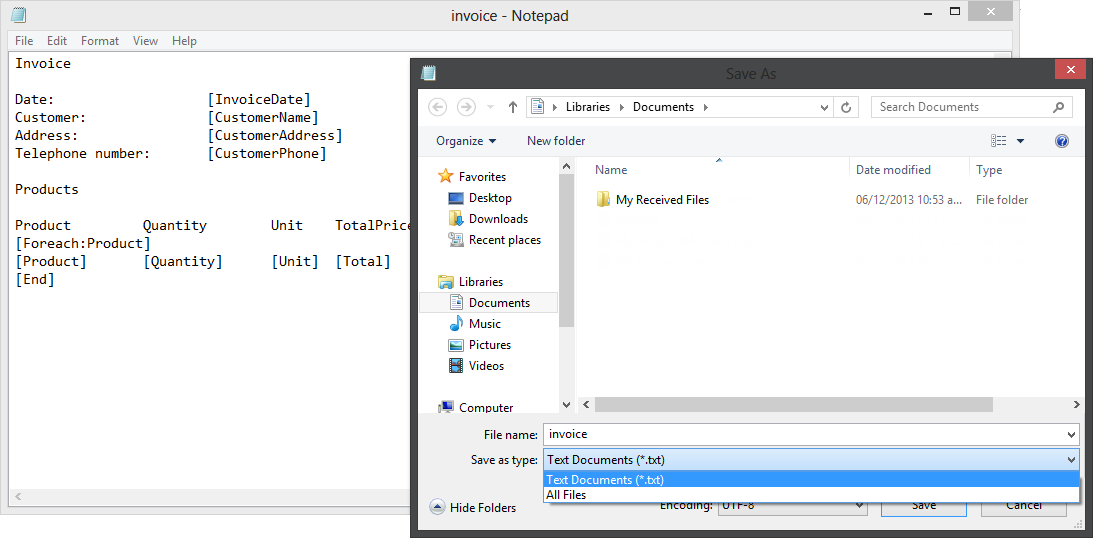
Task: Click the Save button
Action: pos(924,508)
